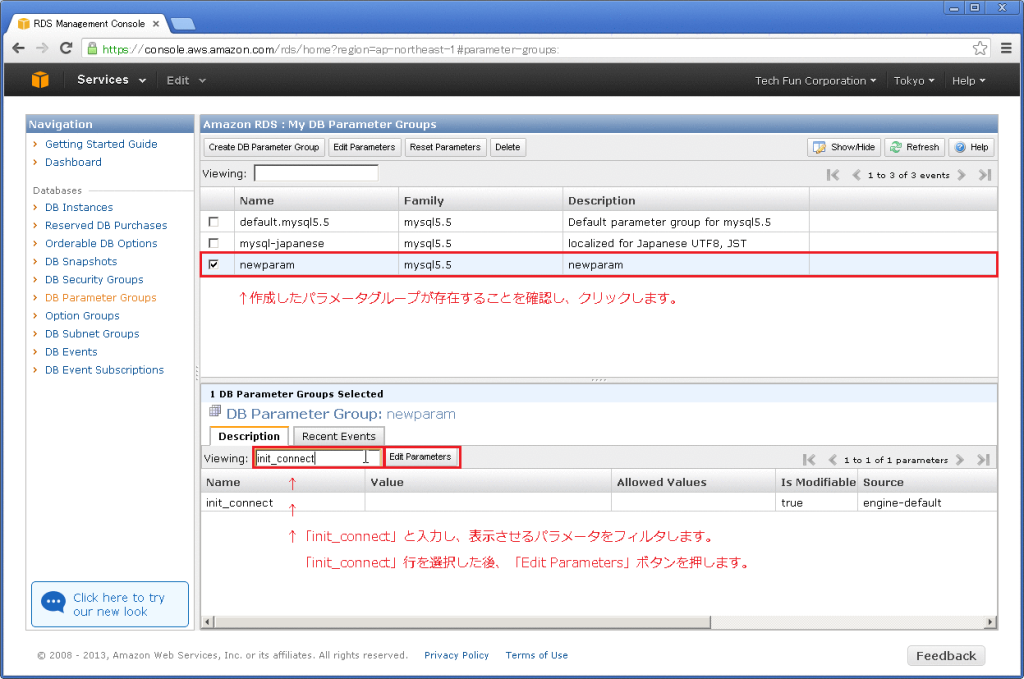Go back with browser back arrow
The width and height of the screenshot is (1024, 679).
18,48
